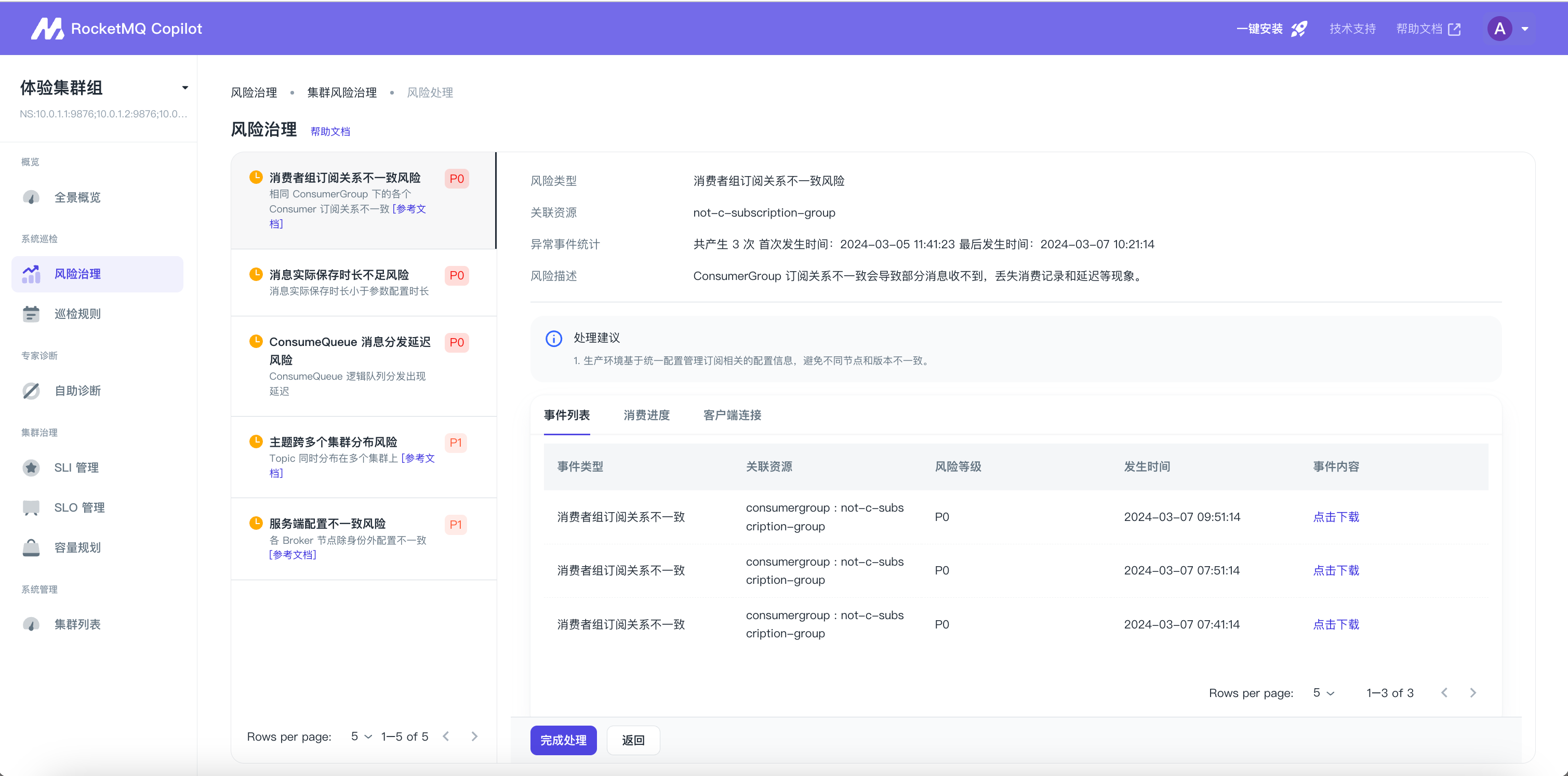Click the 风险治理 chart icon in sidebar

[x=31, y=274]
